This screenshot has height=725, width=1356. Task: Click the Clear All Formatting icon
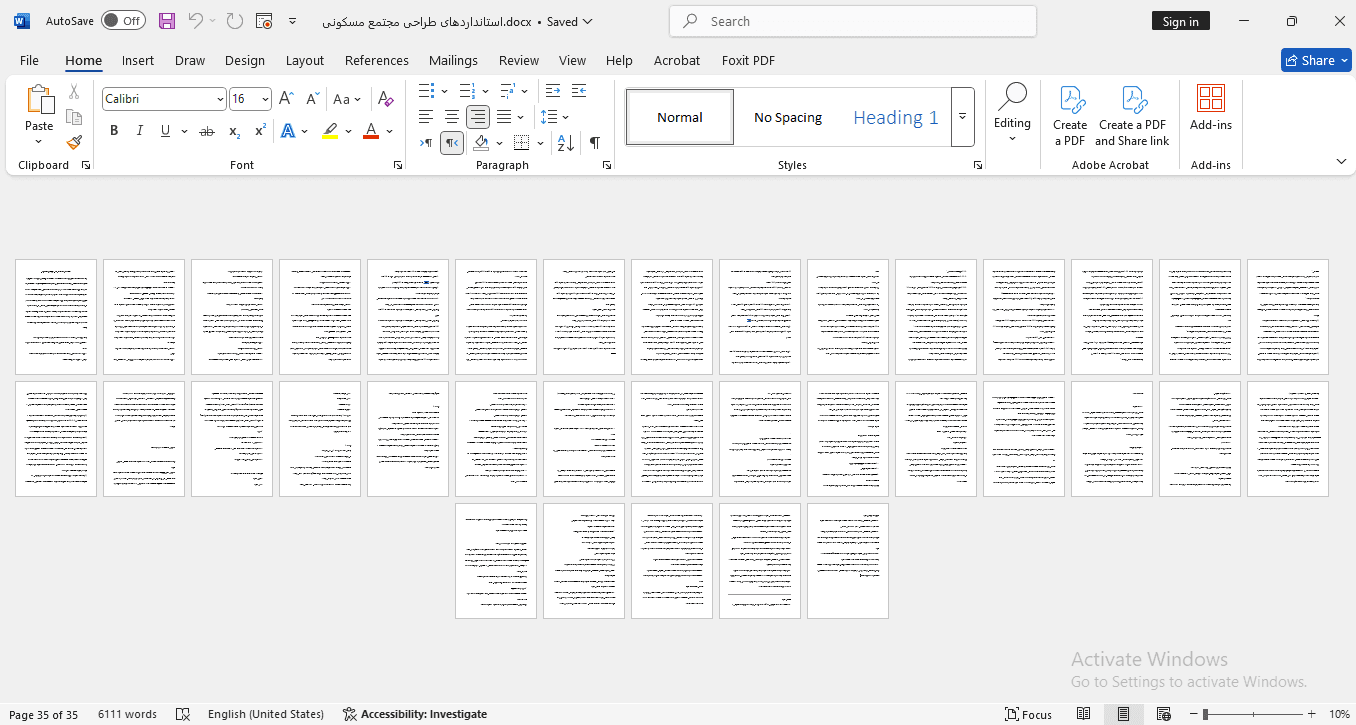pyautogui.click(x=386, y=99)
